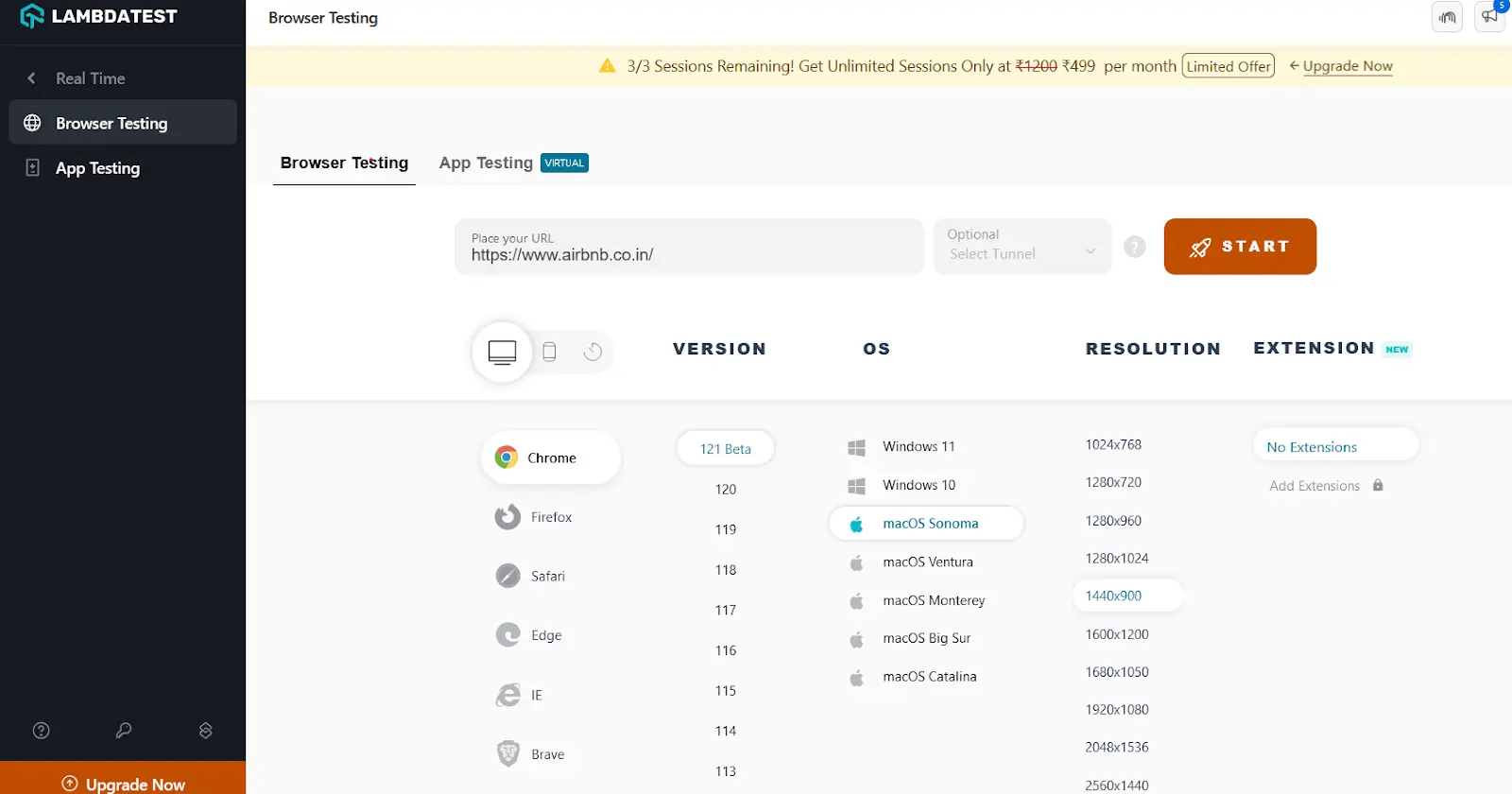Click the START button
This screenshot has width=1512, height=794.
[1240, 247]
